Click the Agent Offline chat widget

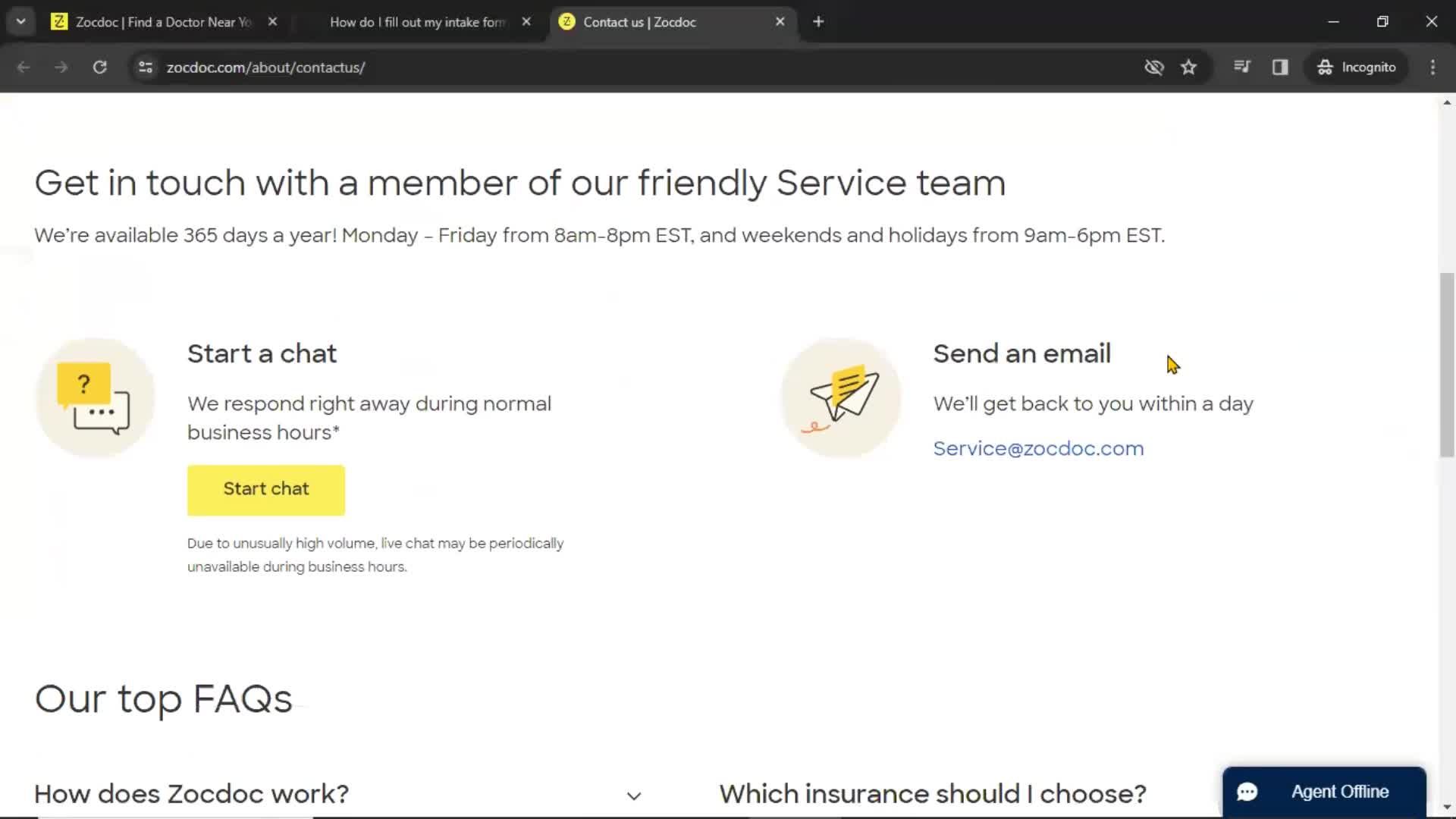pyautogui.click(x=1325, y=791)
